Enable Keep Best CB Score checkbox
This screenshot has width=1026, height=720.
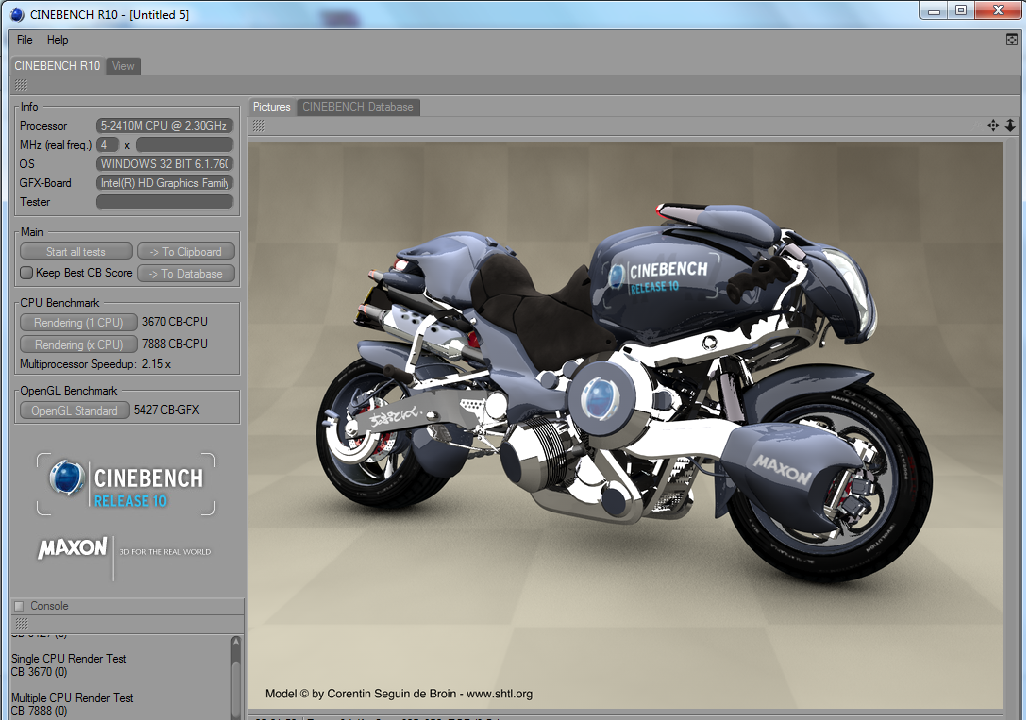(27, 273)
